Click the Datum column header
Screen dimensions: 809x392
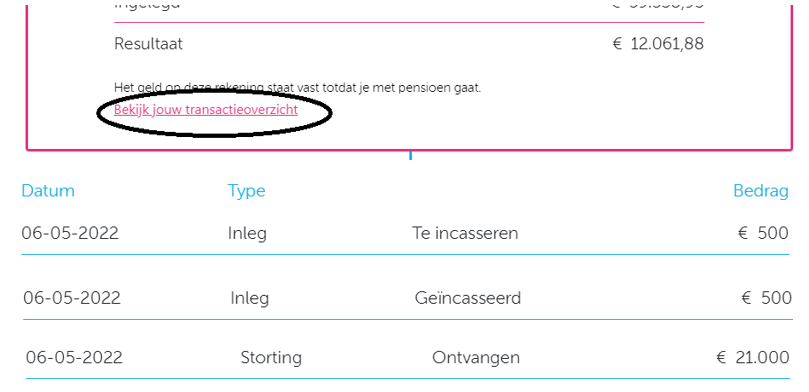click(48, 191)
